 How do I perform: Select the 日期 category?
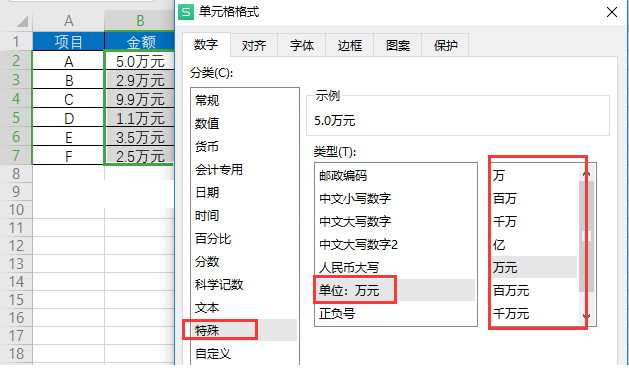pos(245,192)
